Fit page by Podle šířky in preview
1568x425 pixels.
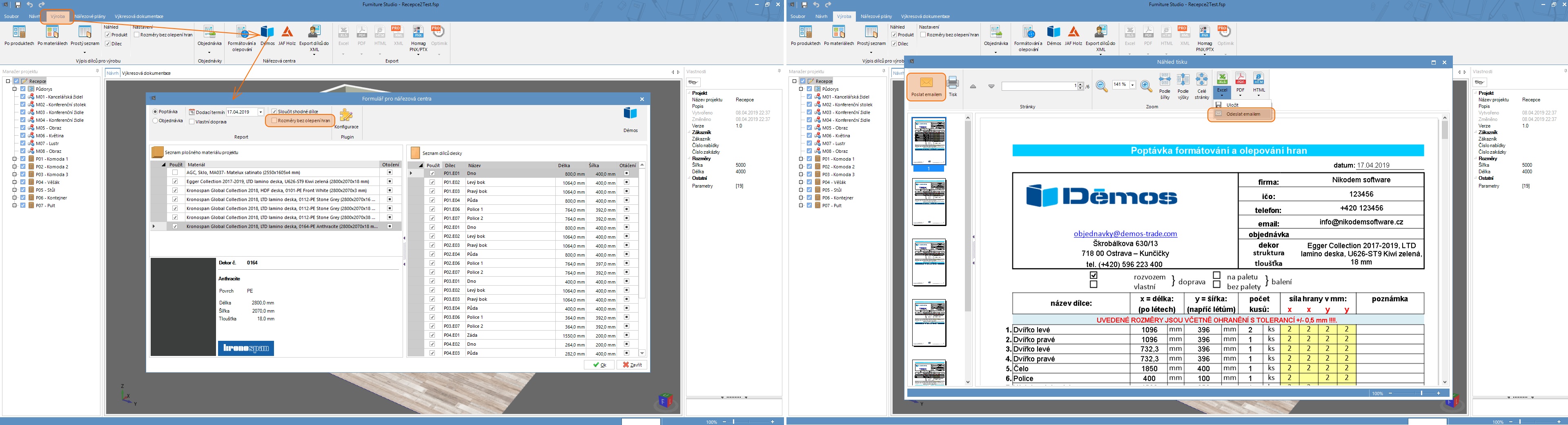pos(1165,87)
